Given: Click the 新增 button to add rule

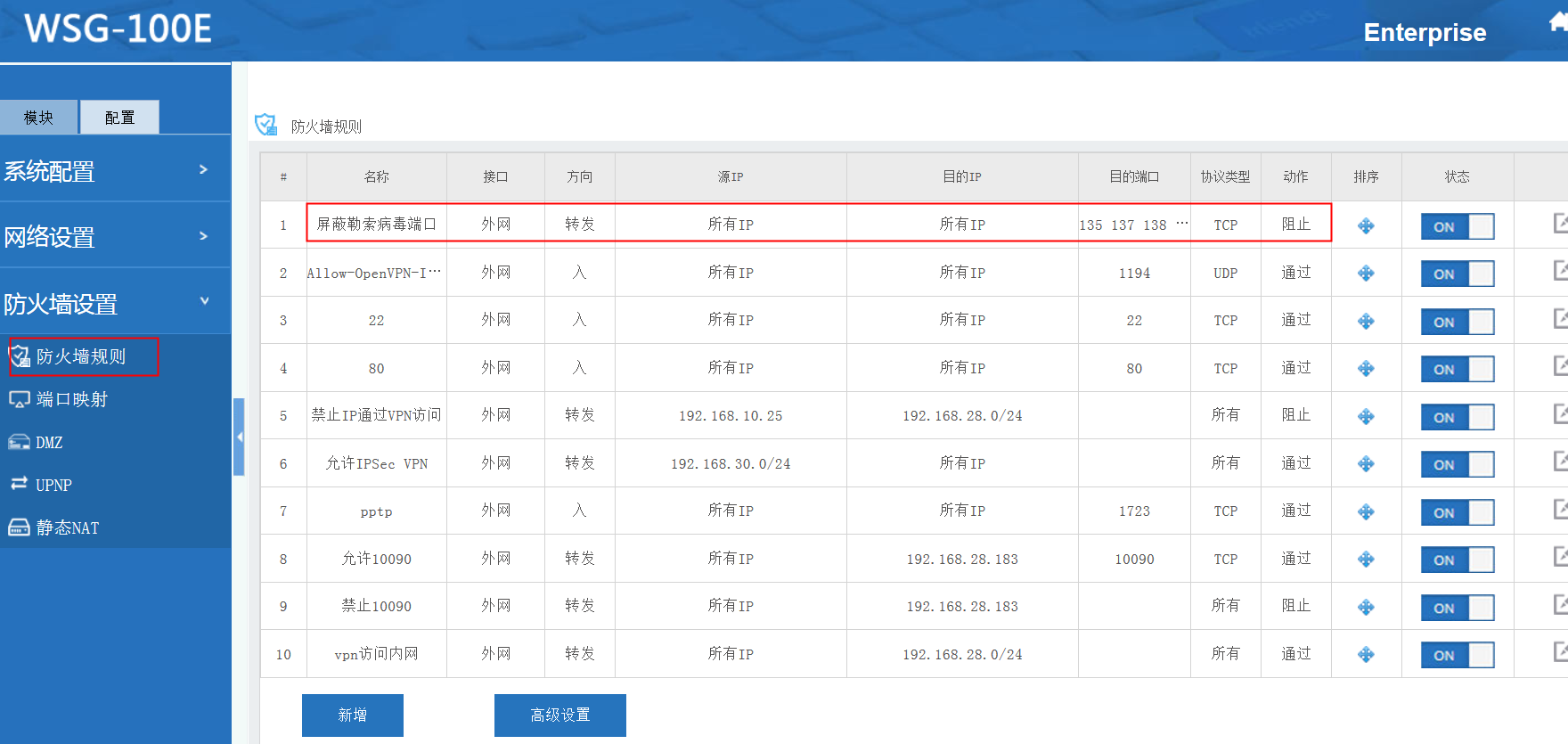Looking at the screenshot, I should tap(353, 715).
